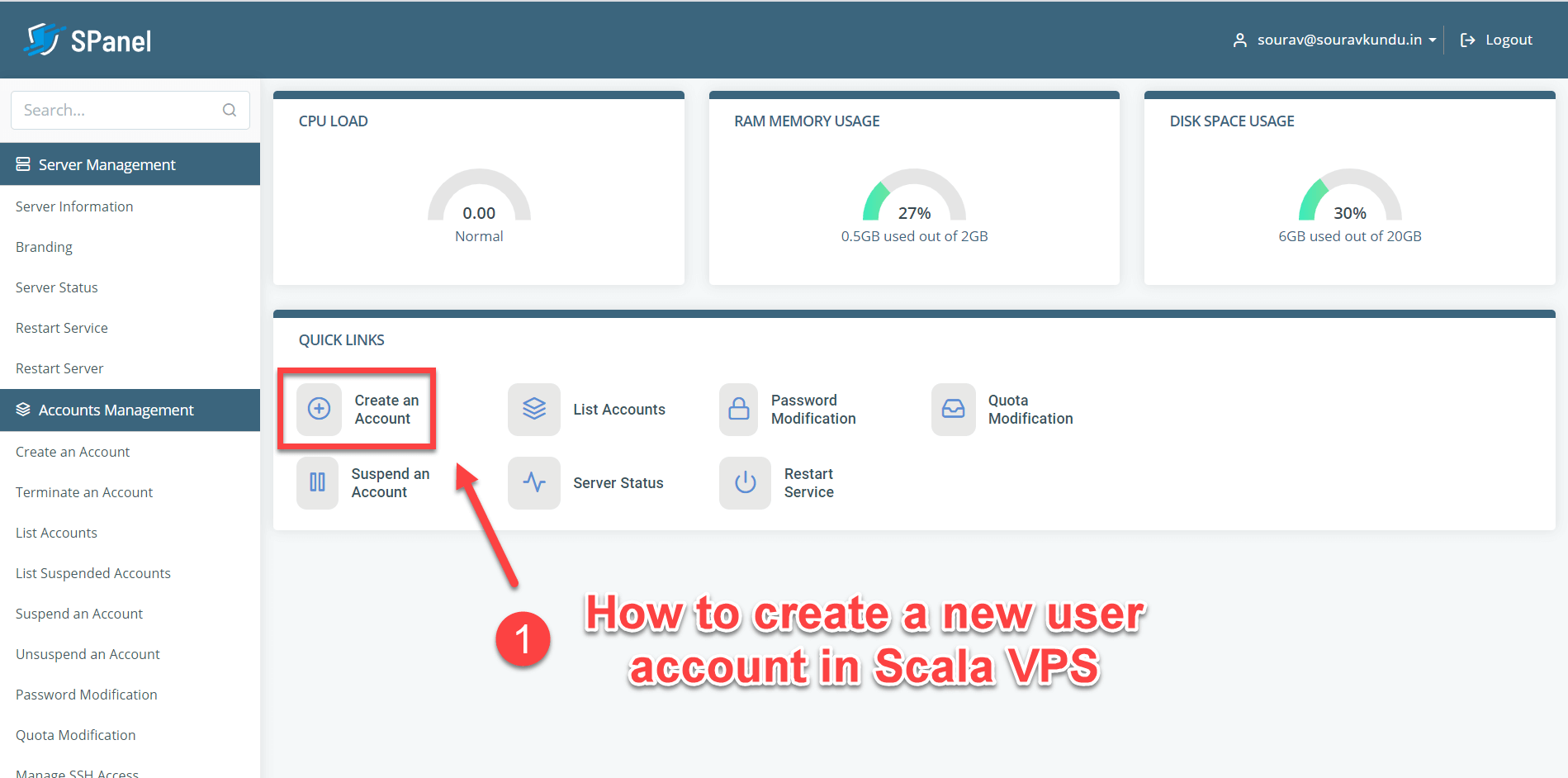Select Restart Service in the sidebar
This screenshot has width=1568, height=778.
(62, 328)
